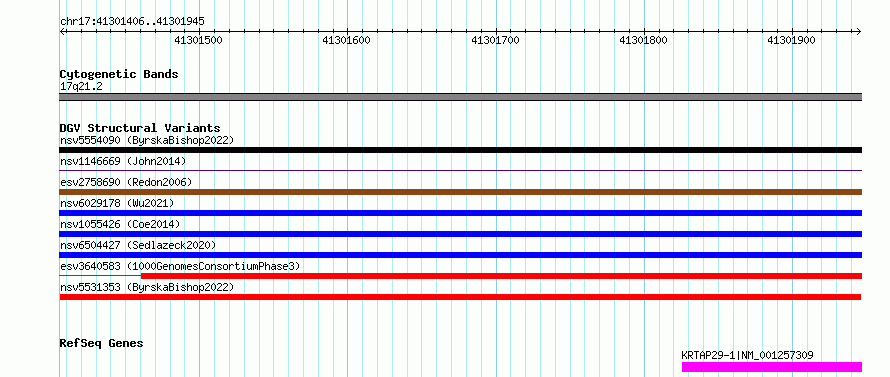Open variant label nsv6029178 (Wu2021)
Viewport: 890px width, 377px height.
tap(117, 203)
